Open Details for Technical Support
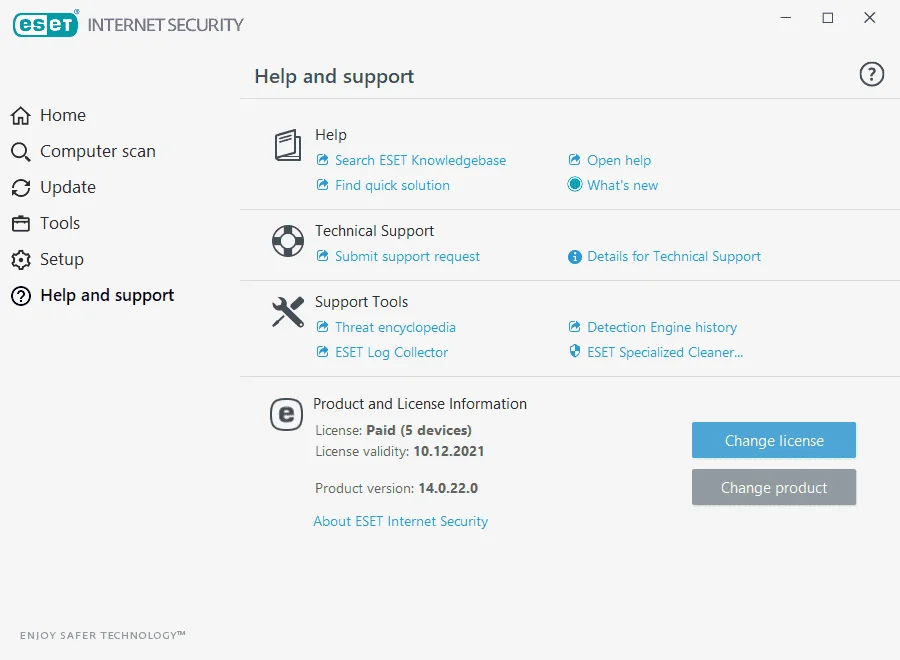Viewport: 900px width, 660px height. click(674, 257)
